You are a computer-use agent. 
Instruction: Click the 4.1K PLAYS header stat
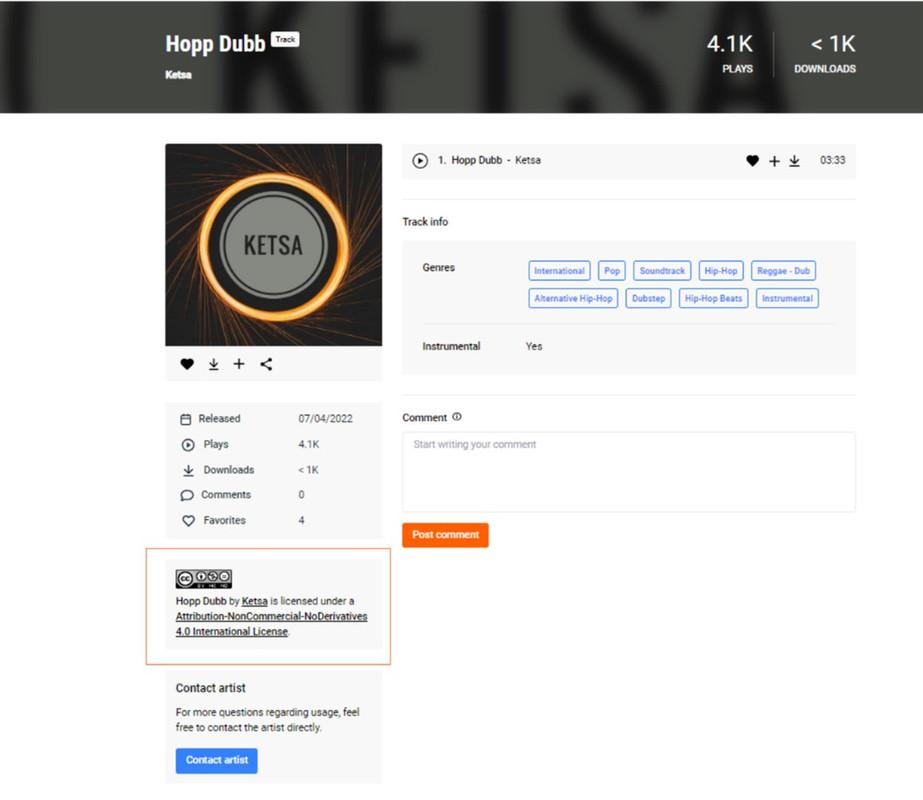[730, 54]
